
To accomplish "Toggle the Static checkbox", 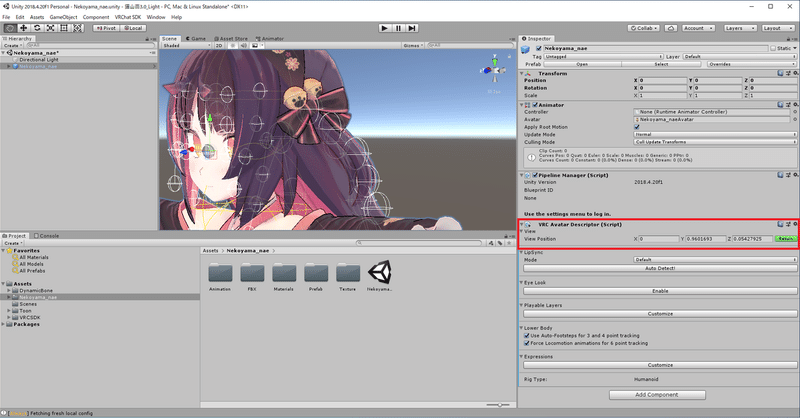I will tap(773, 48).
